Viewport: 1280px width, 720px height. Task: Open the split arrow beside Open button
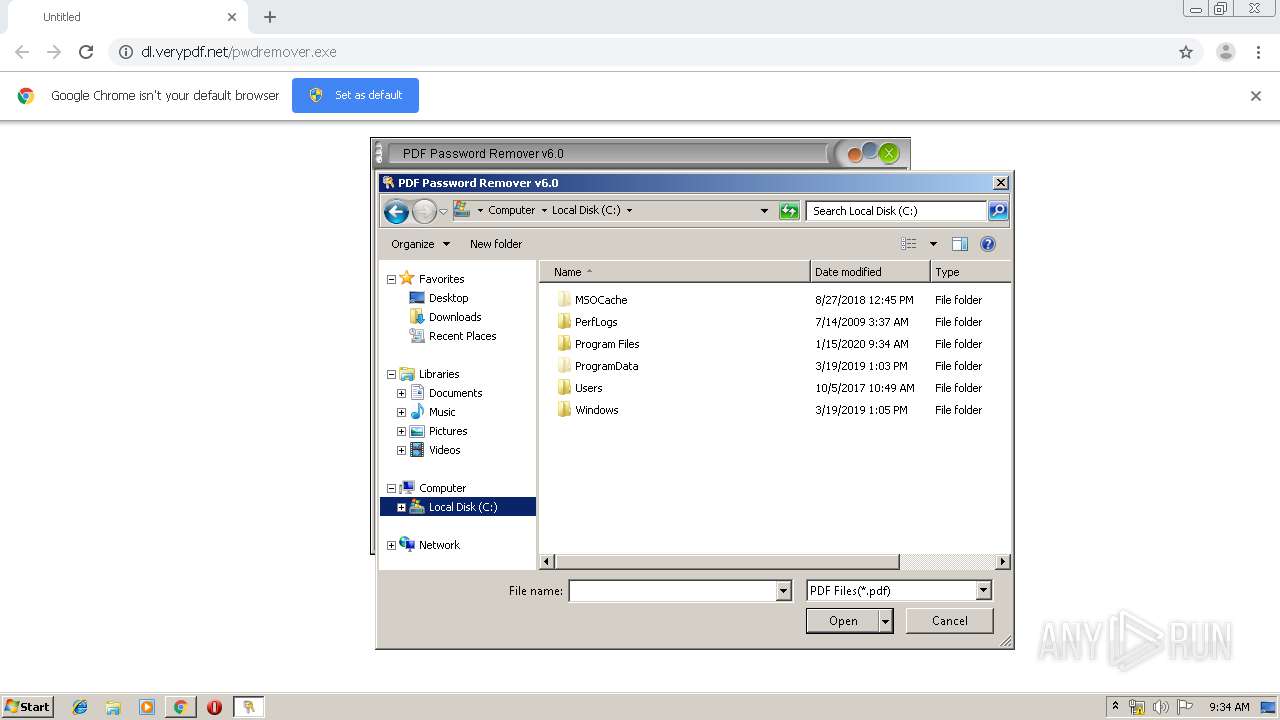[x=886, y=621]
